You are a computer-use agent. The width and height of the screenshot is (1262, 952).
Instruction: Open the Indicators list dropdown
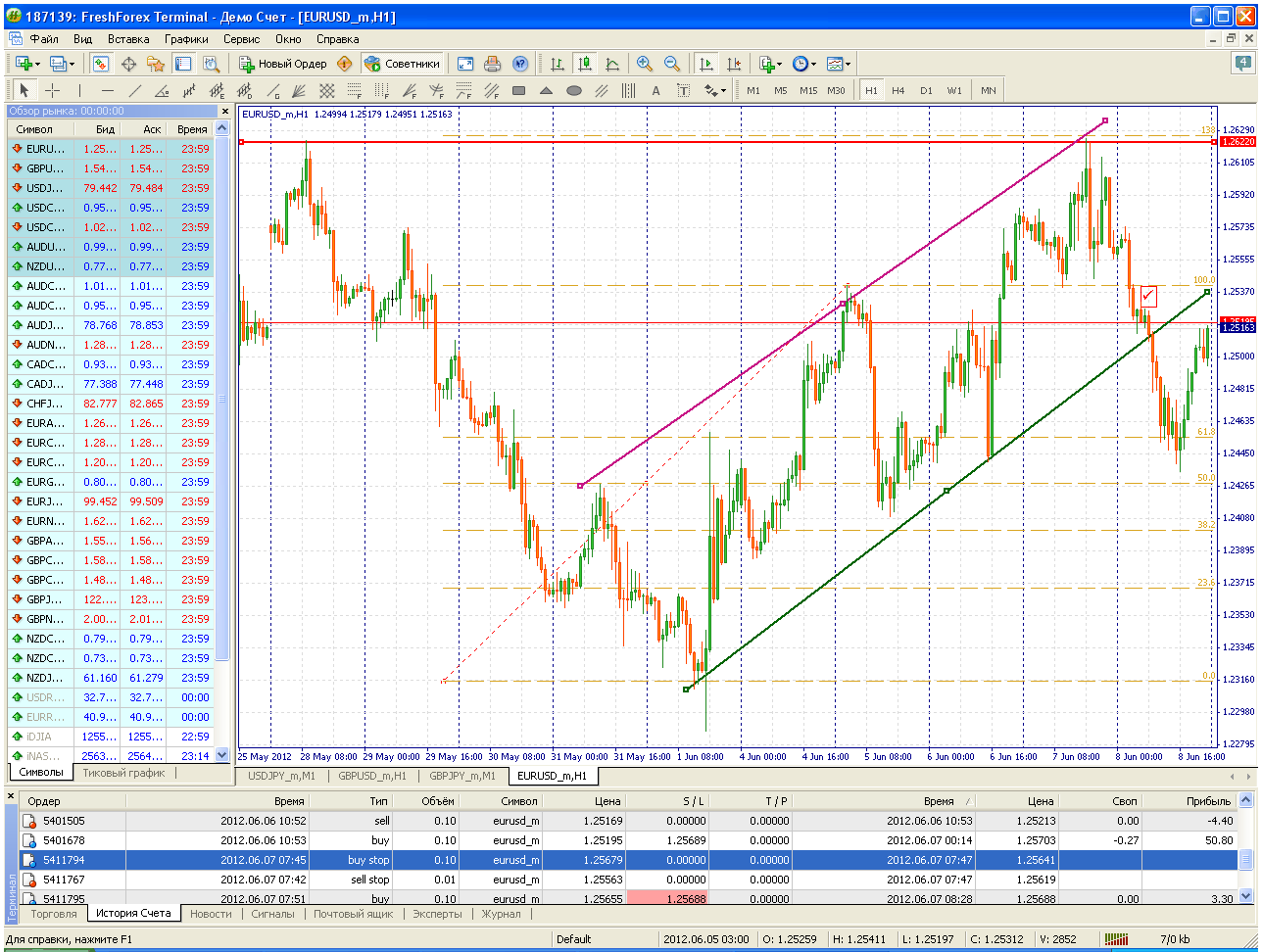click(x=771, y=64)
